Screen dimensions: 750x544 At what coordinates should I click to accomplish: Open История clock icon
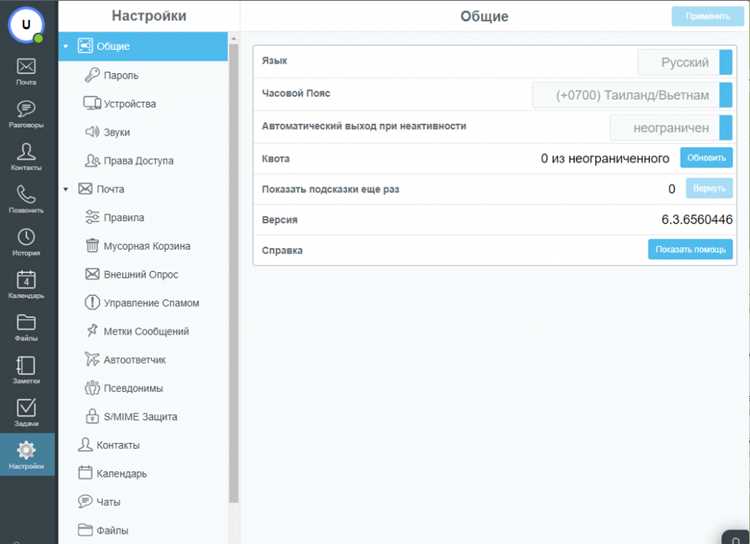pos(26,237)
